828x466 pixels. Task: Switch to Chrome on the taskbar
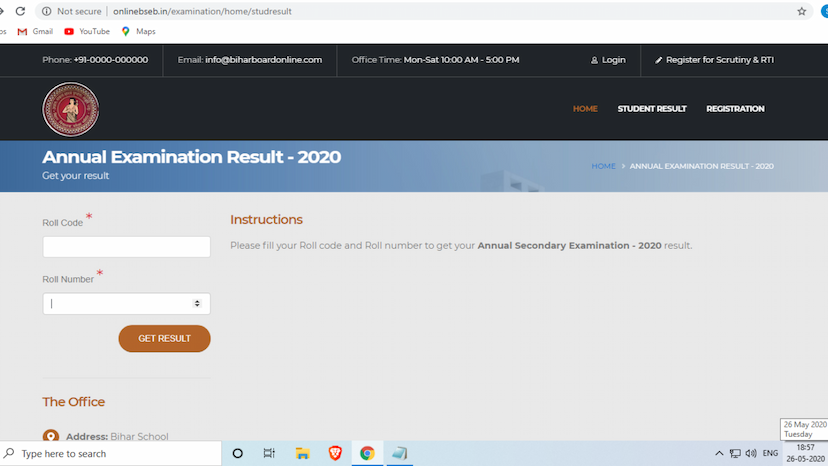pos(367,453)
